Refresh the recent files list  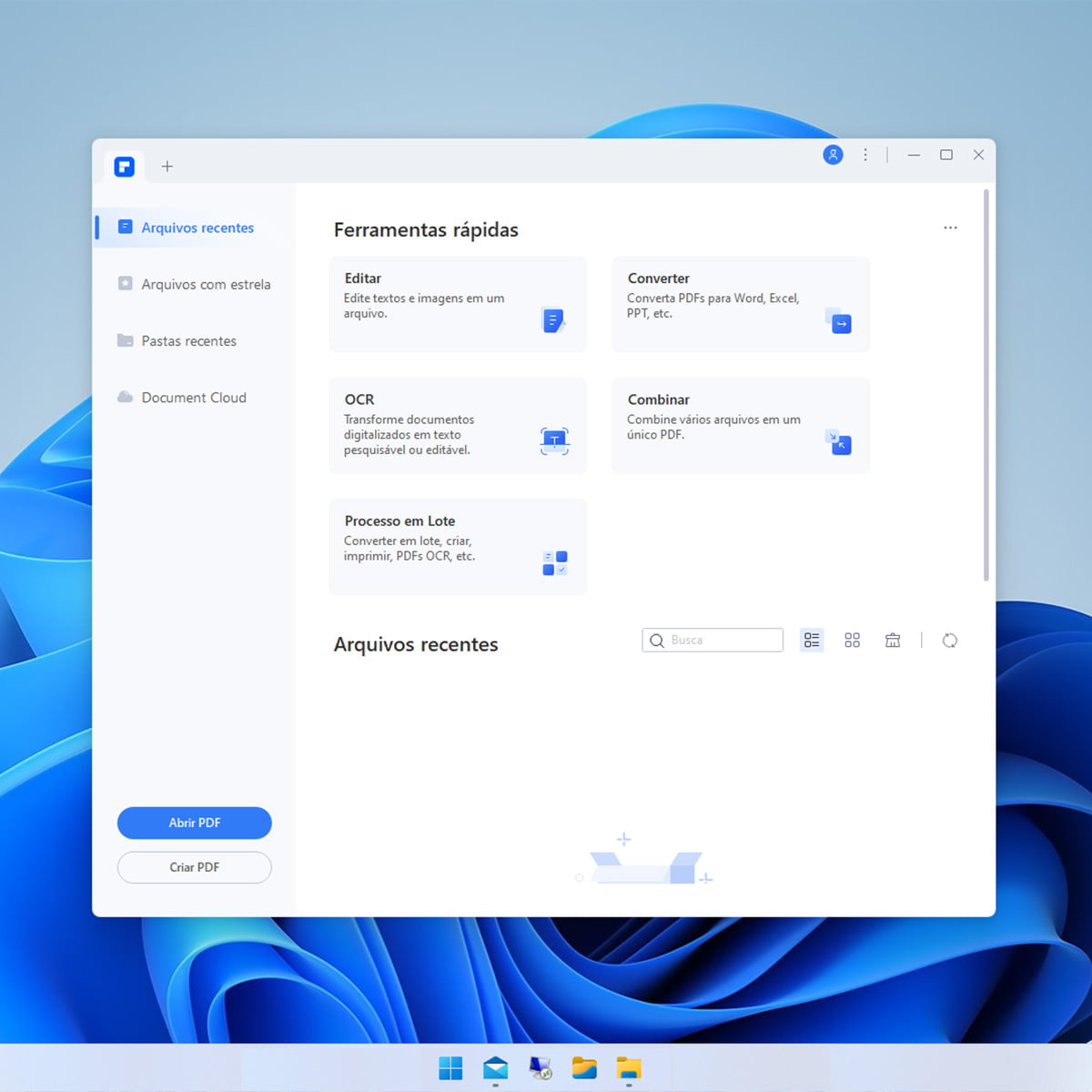tap(950, 641)
